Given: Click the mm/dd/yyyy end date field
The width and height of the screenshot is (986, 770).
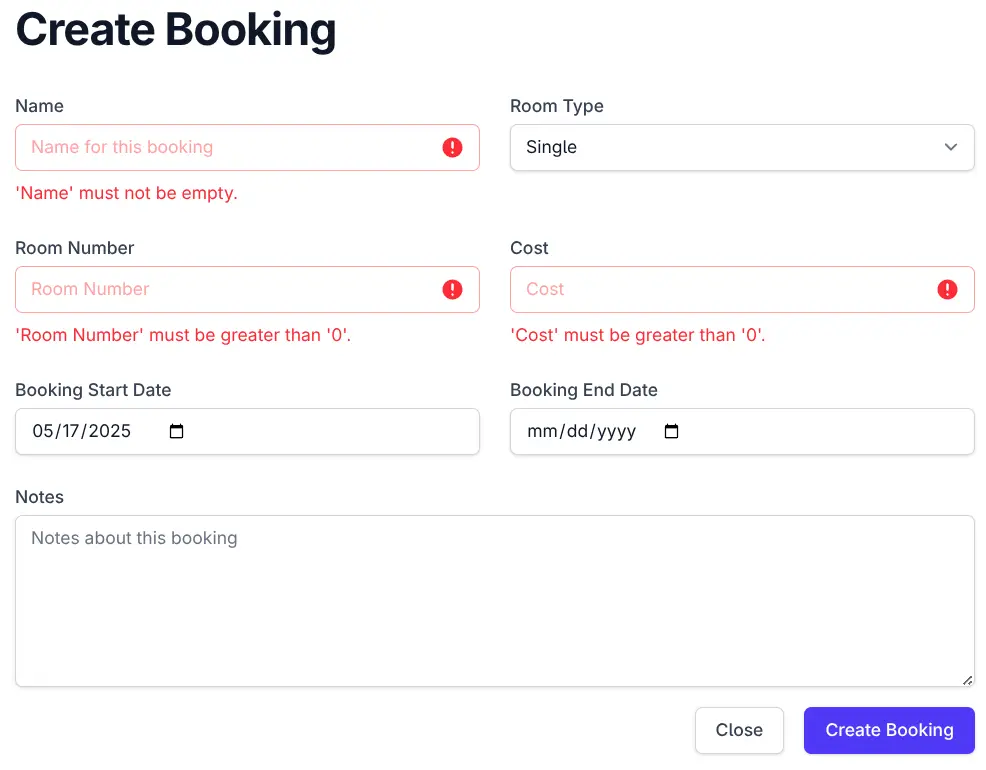Looking at the screenshot, I should click(x=742, y=432).
